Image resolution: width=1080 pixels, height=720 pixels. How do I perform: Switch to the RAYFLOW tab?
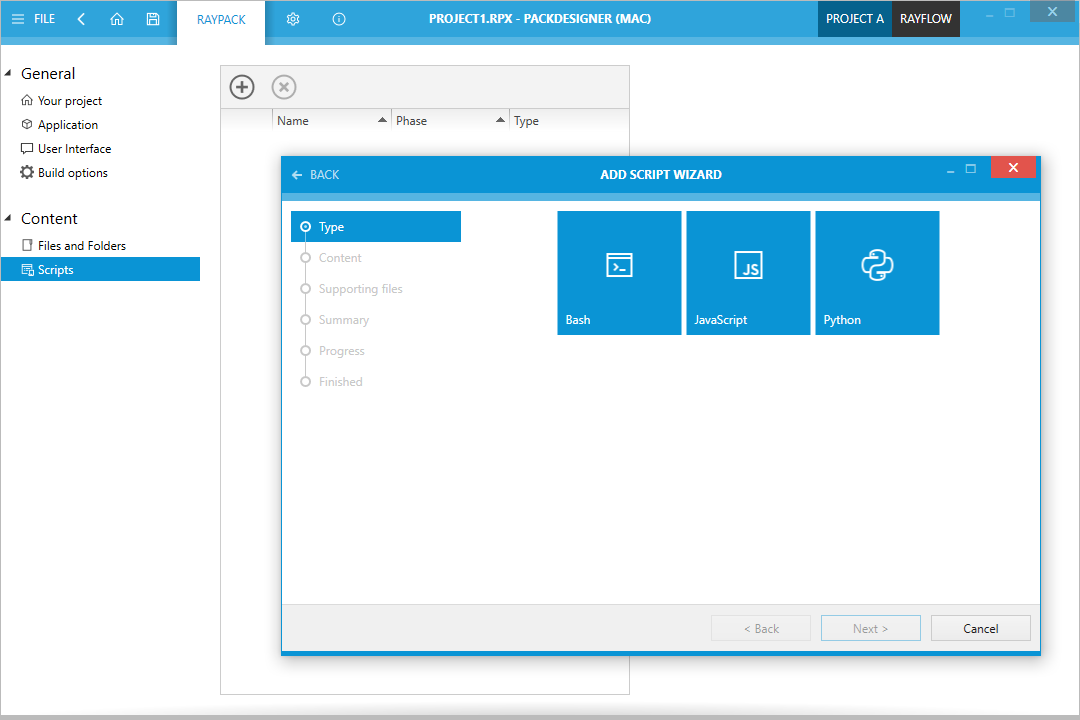(x=925, y=19)
